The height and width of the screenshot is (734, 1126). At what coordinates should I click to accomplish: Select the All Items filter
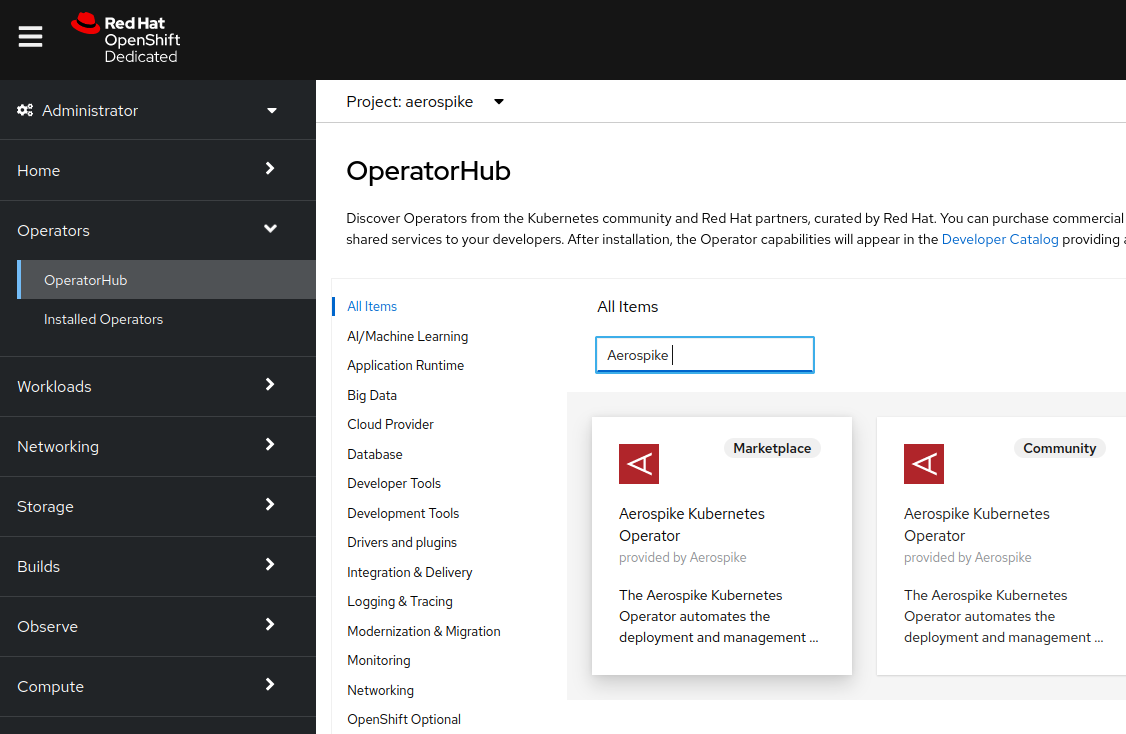(371, 306)
